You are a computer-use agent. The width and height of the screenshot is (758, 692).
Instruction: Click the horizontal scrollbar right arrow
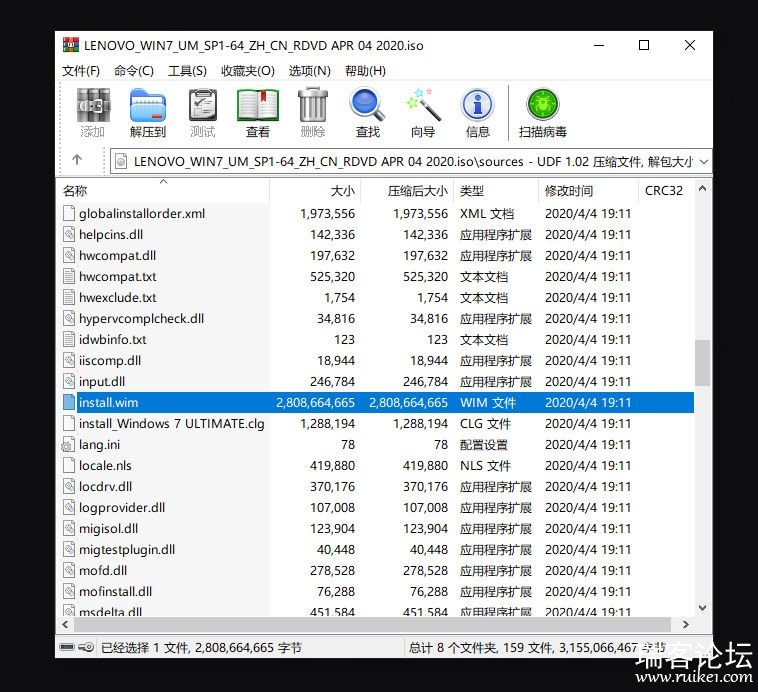[685, 624]
